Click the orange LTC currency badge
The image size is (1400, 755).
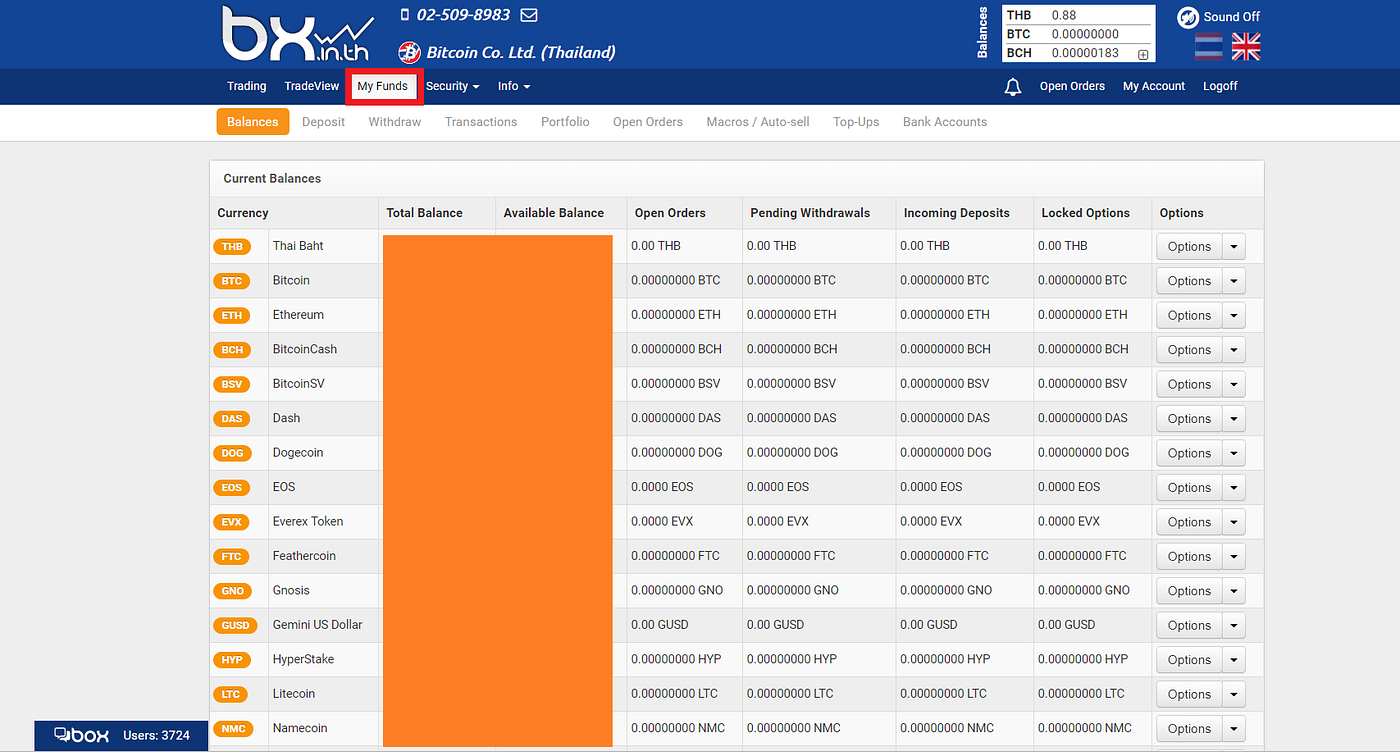pyautogui.click(x=232, y=694)
